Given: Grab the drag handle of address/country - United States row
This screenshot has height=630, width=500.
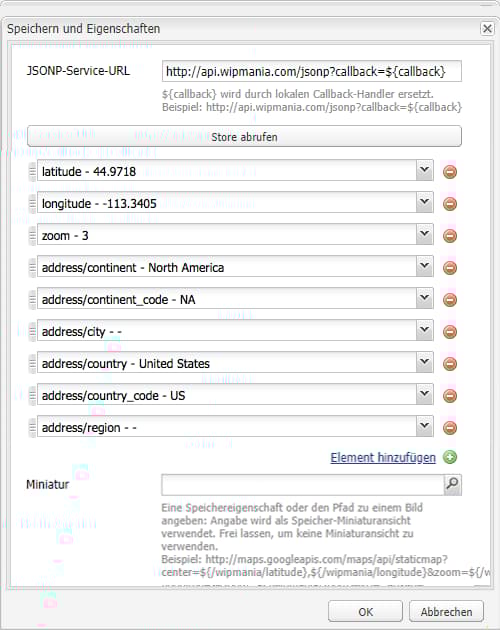Looking at the screenshot, I should point(32,364).
